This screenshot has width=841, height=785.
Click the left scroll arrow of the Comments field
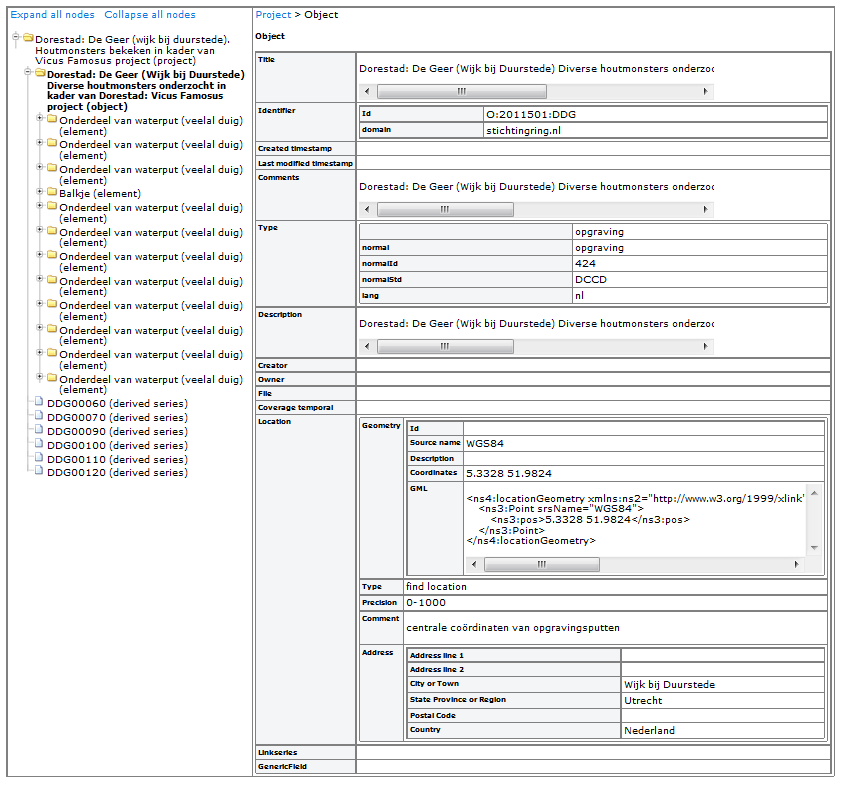pos(367,210)
